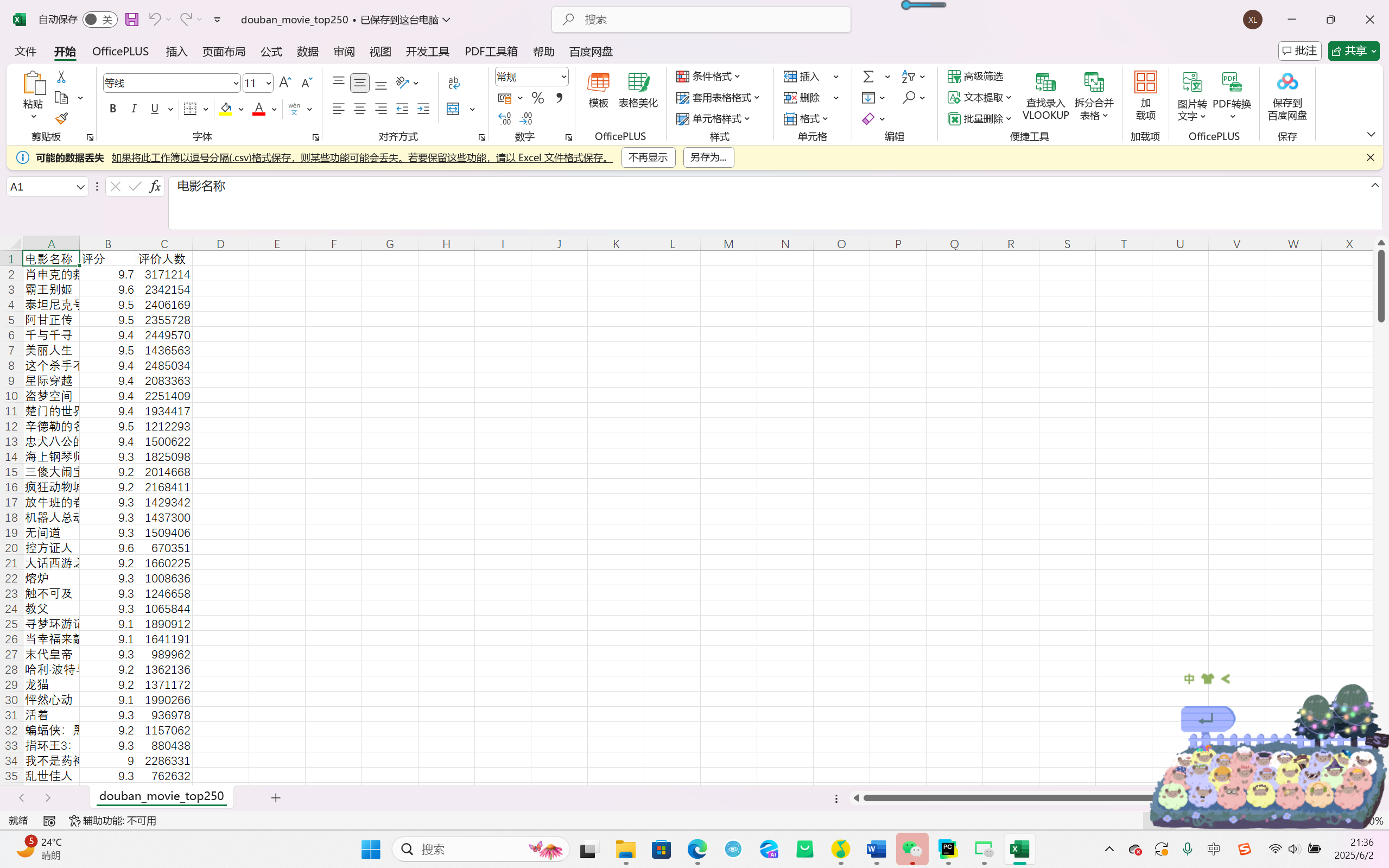Click Increase Font Size icon
Image resolution: width=1389 pixels, height=868 pixels.
point(284,83)
